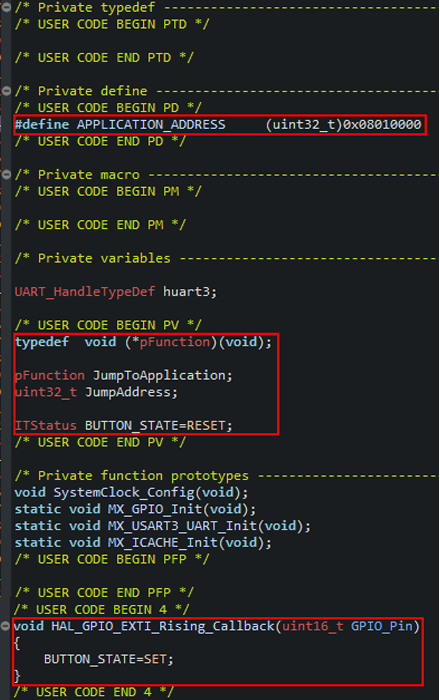This screenshot has width=440, height=700.
Task: Place cursor on 0x08010000 address value
Action: 382,125
